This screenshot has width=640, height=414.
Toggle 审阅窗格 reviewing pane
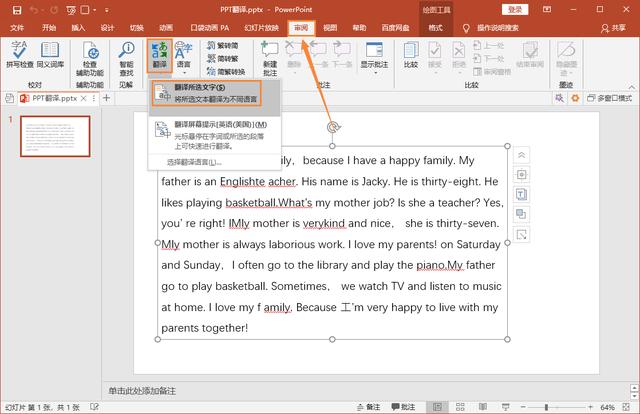click(x=492, y=71)
